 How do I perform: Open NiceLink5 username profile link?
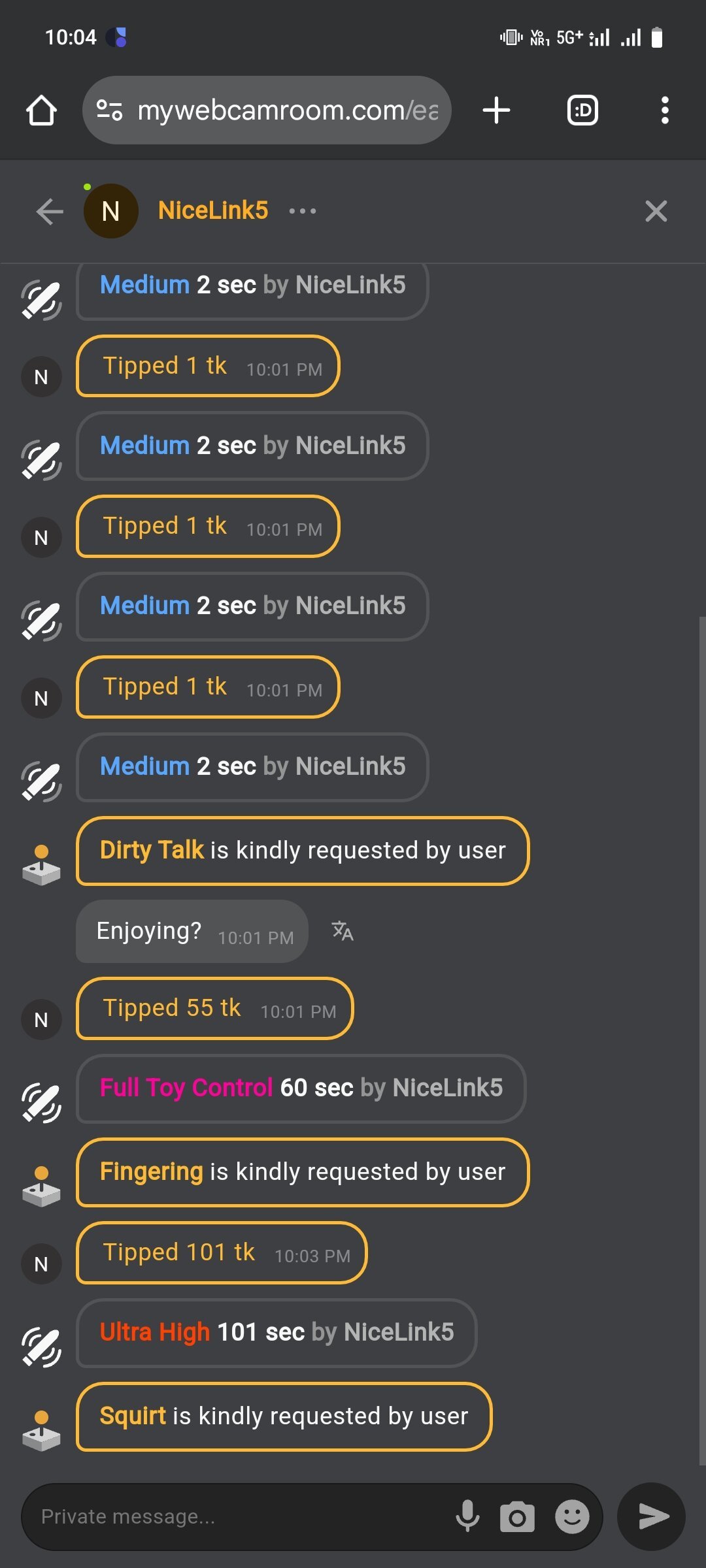213,210
